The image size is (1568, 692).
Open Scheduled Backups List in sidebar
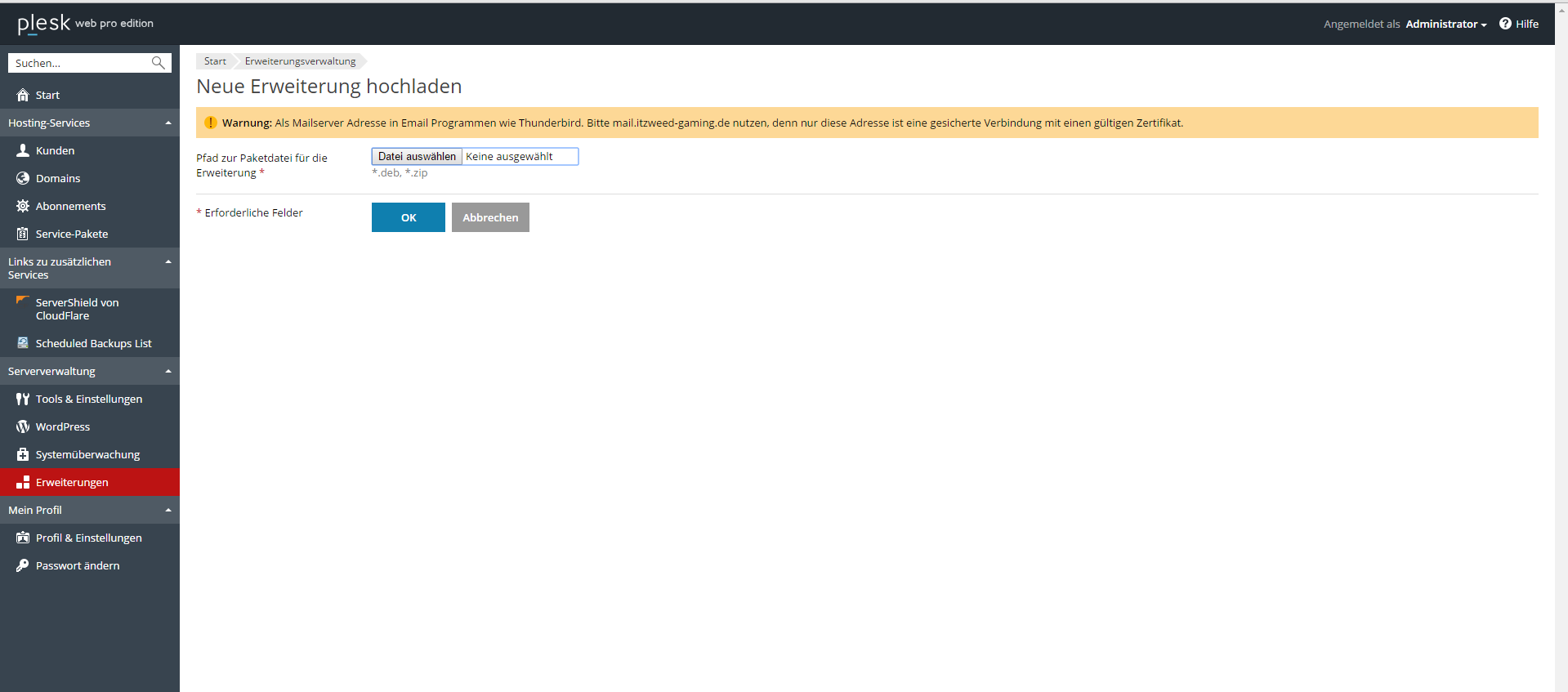pos(93,343)
